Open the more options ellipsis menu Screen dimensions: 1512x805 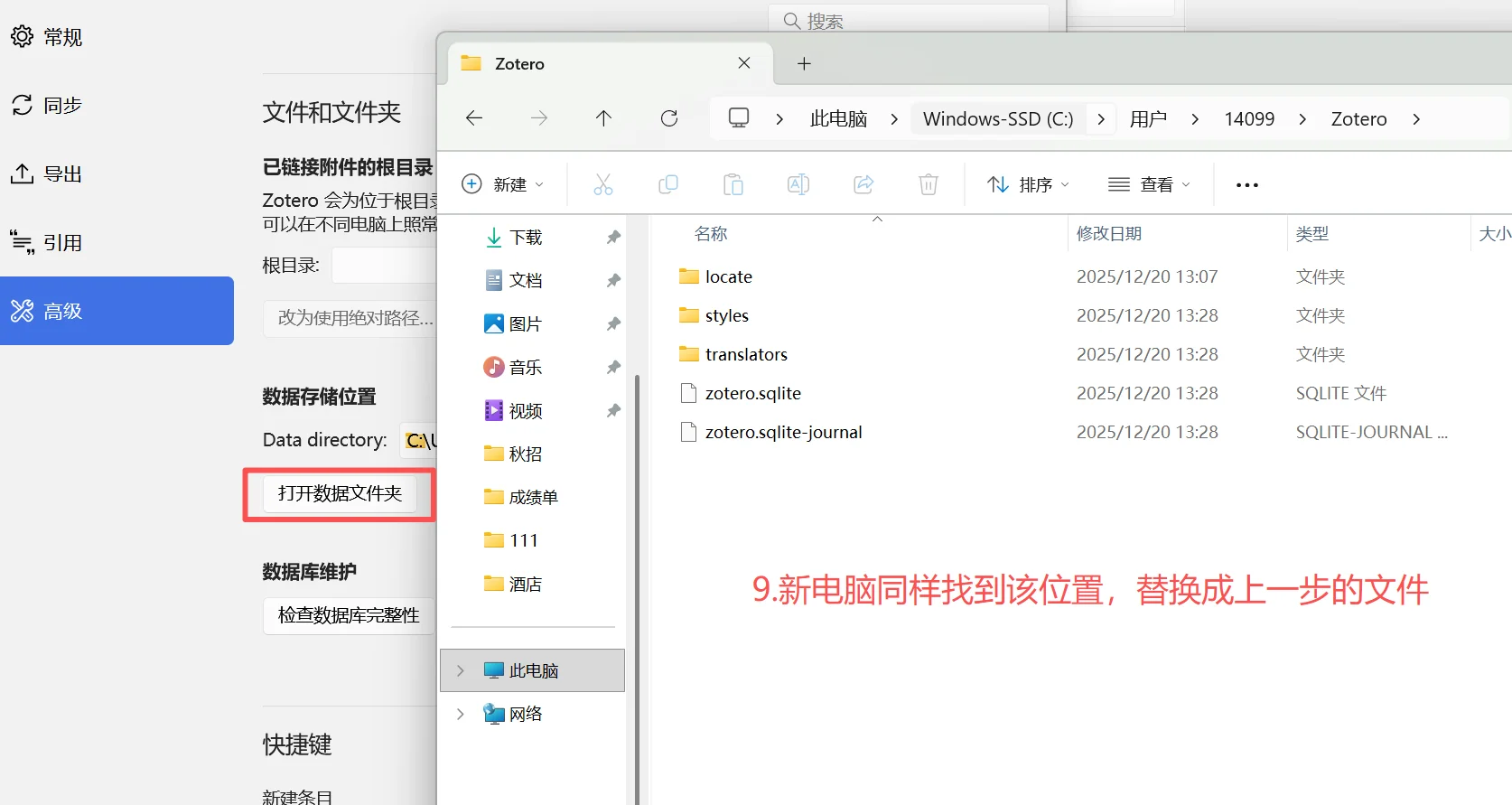coord(1247,184)
